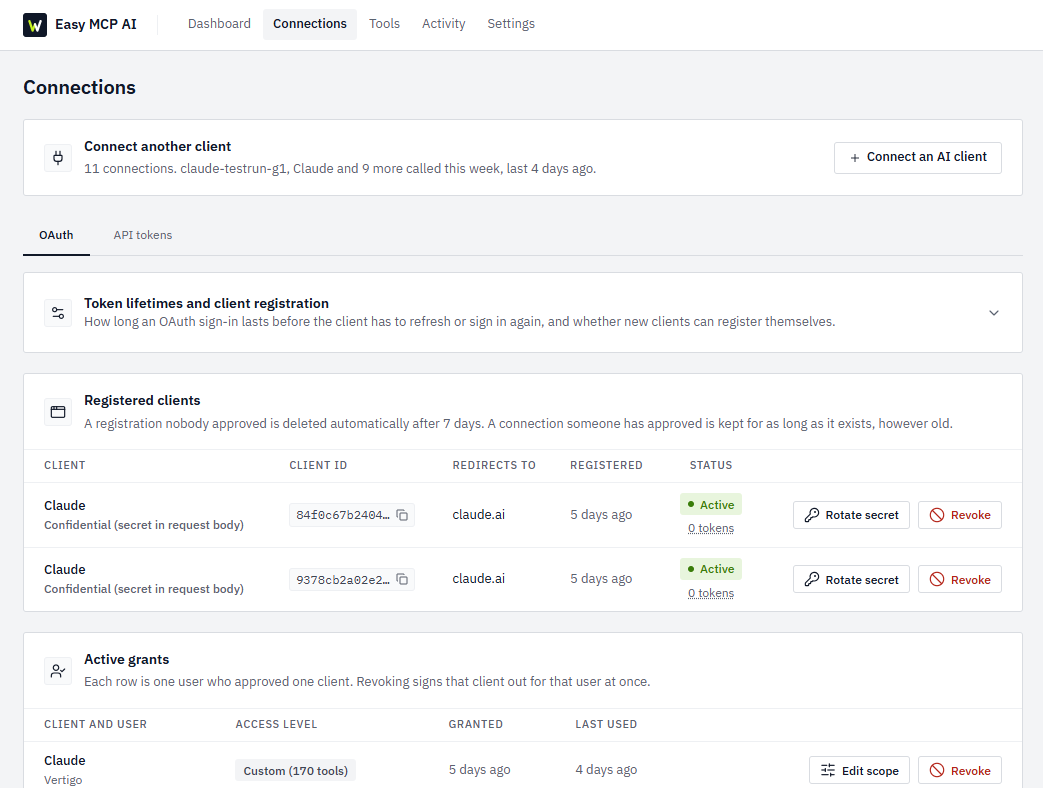Click the client ID 84f0c67b2404 text
Image resolution: width=1043 pixels, height=788 pixels.
[343, 515]
